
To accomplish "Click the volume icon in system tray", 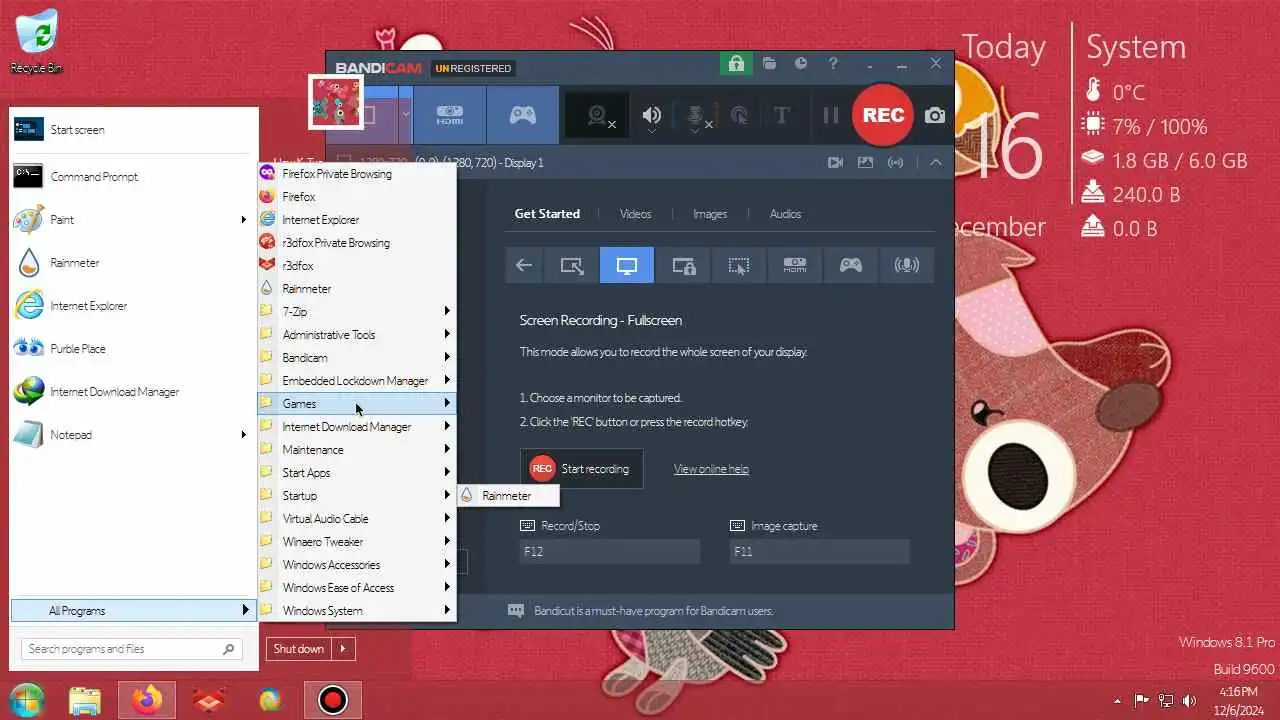I will tap(1189, 701).
